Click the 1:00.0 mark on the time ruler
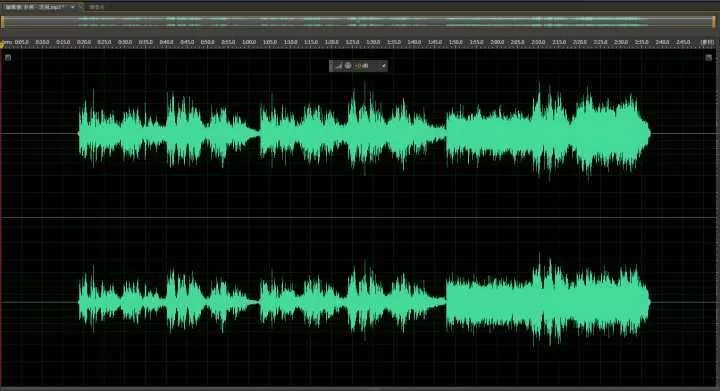This screenshot has width=720, height=391. (249, 42)
